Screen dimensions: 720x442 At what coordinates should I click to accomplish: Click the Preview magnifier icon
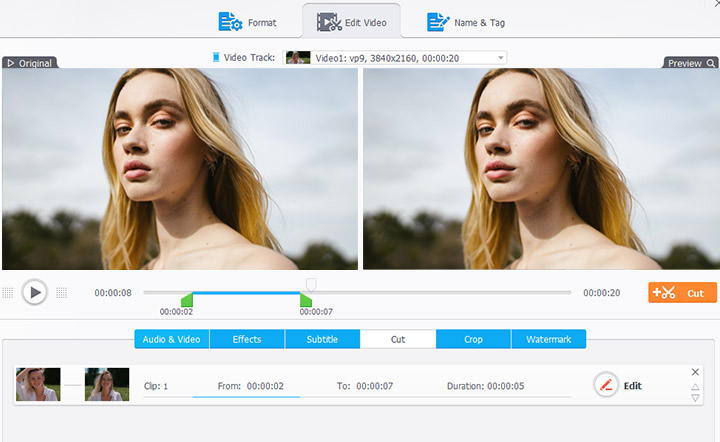[711, 63]
